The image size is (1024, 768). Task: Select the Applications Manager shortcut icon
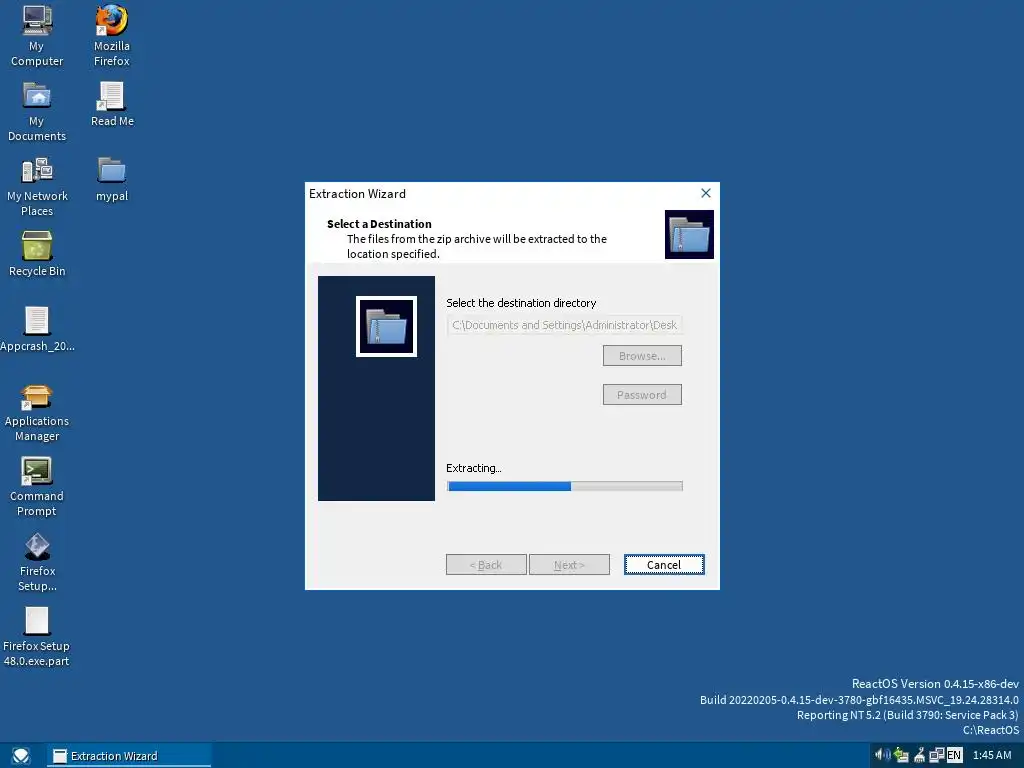(x=37, y=413)
